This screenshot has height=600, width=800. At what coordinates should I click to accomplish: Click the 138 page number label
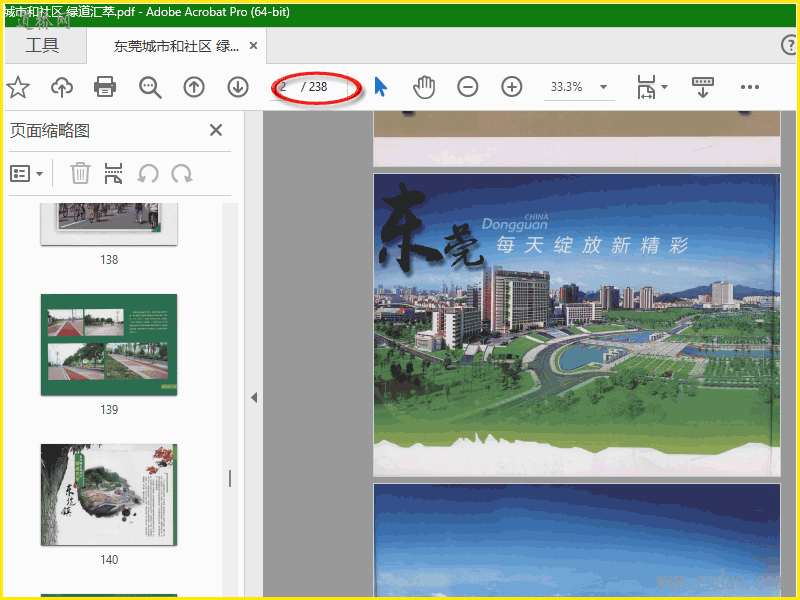click(109, 260)
